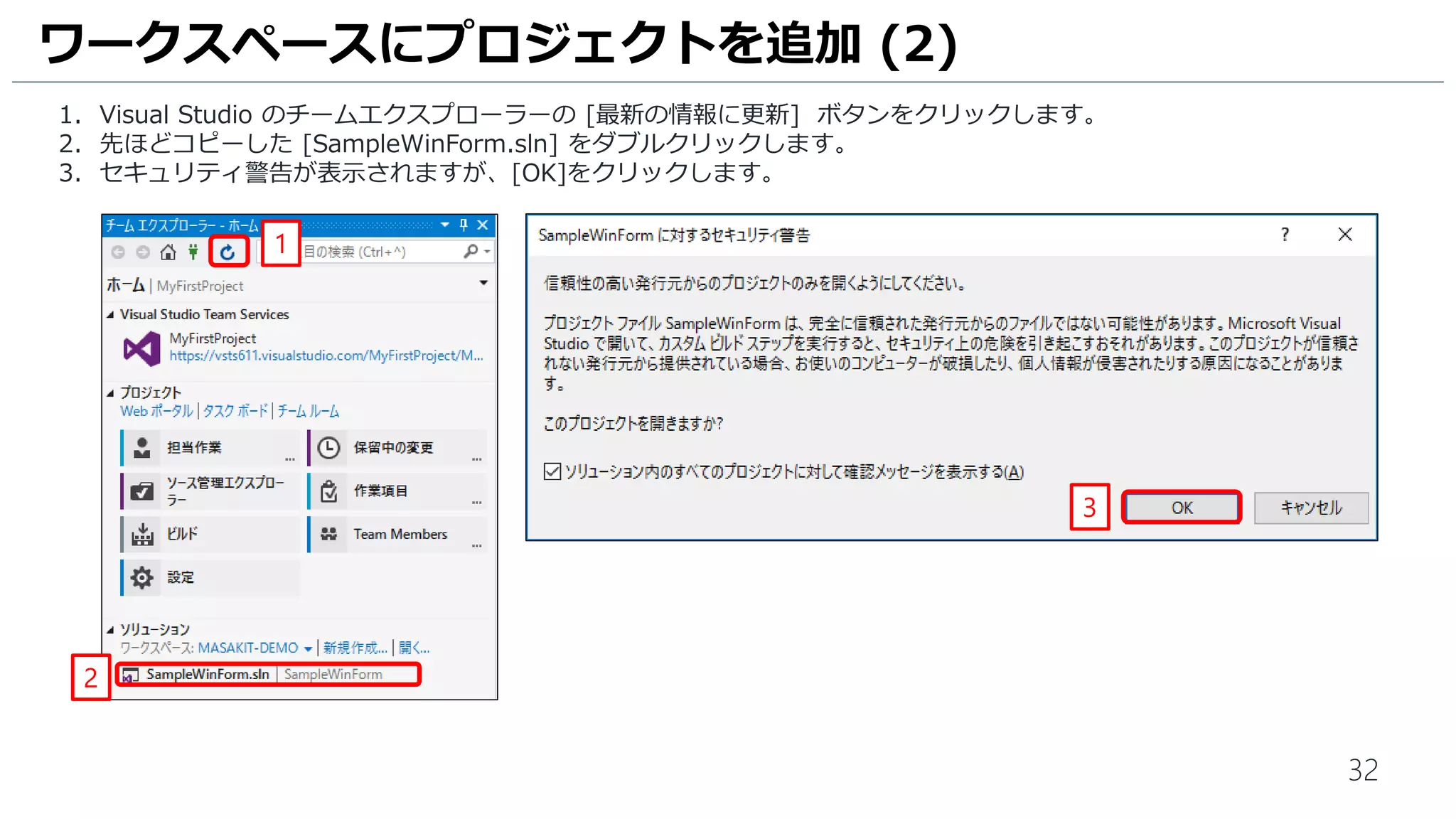Click the clock icon for 保留中の変更
1456x819 pixels.
328,448
